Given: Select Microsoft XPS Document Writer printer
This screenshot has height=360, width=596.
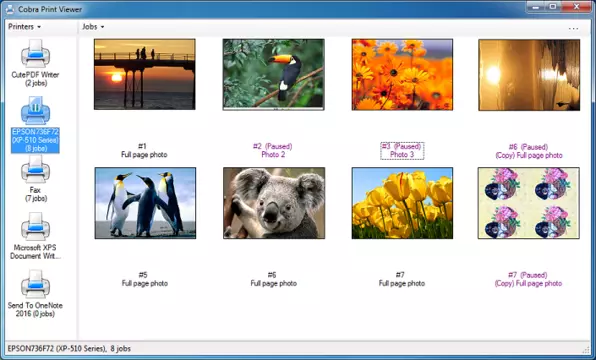Looking at the screenshot, I should (x=35, y=227).
